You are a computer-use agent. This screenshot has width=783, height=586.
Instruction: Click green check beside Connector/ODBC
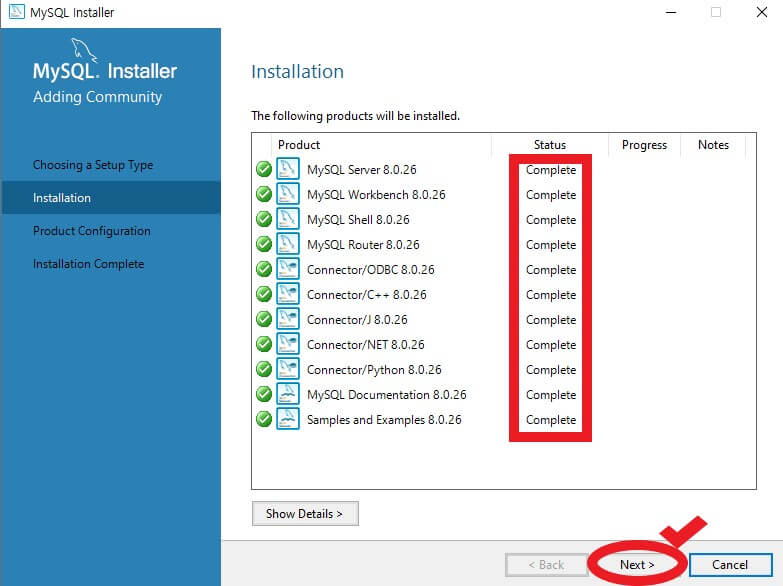click(x=264, y=269)
